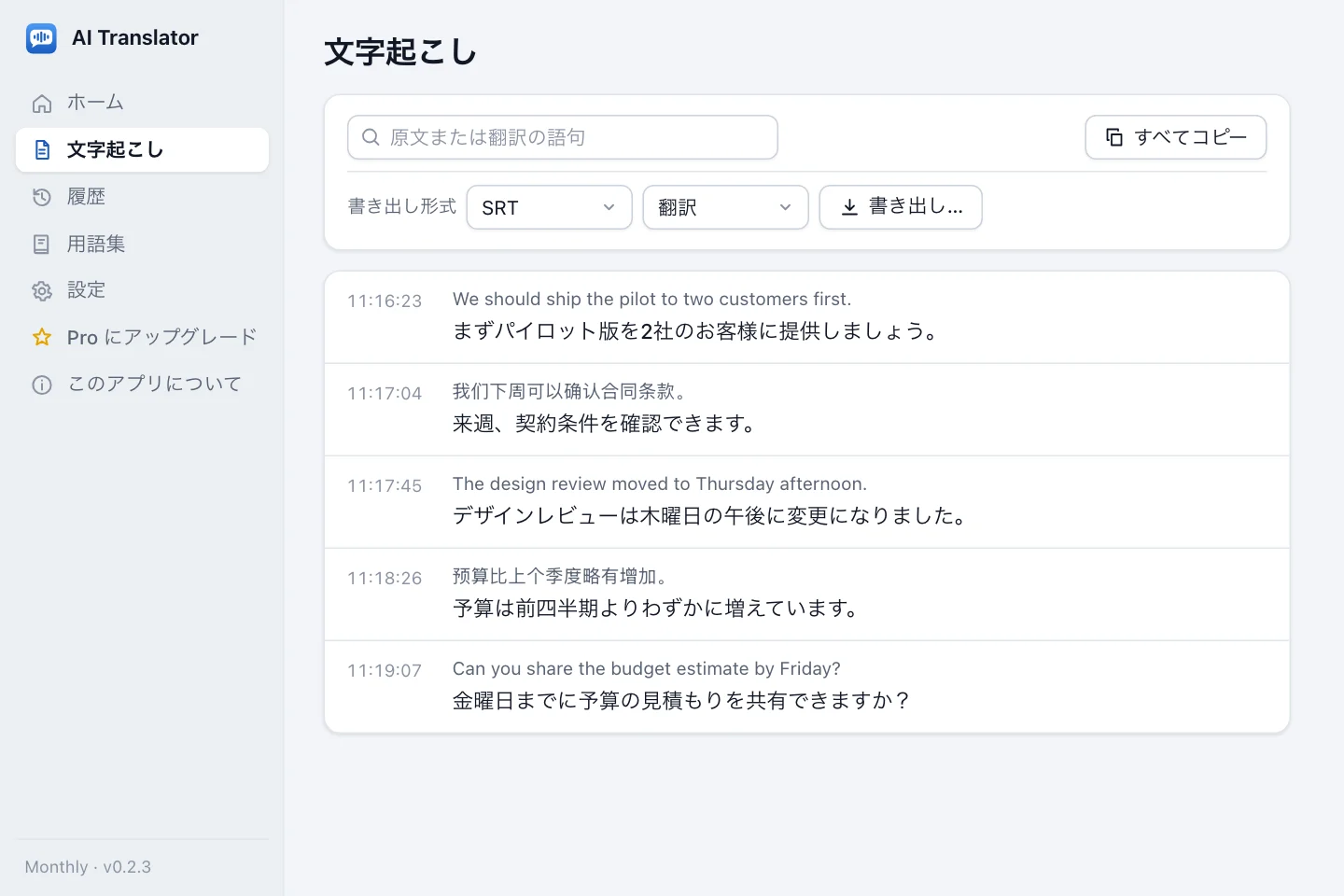Viewport: 1344px width, 896px height.
Task: Click the source line 预算比上个季度略有增加。
Action: point(561,577)
